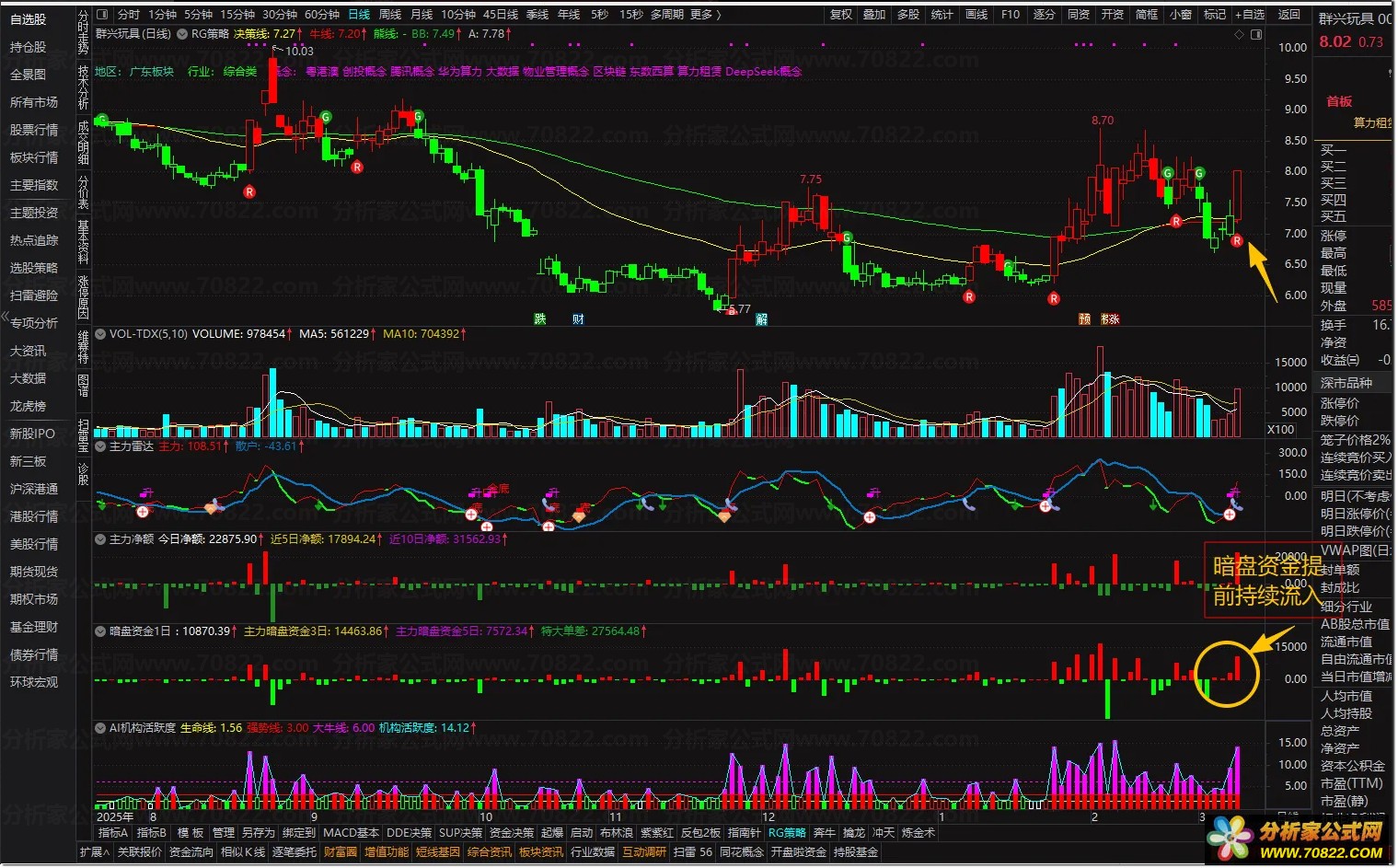The height and width of the screenshot is (868, 1398).
Task: Click the +自选 add-to-watchlist button
Action: tap(1250, 14)
